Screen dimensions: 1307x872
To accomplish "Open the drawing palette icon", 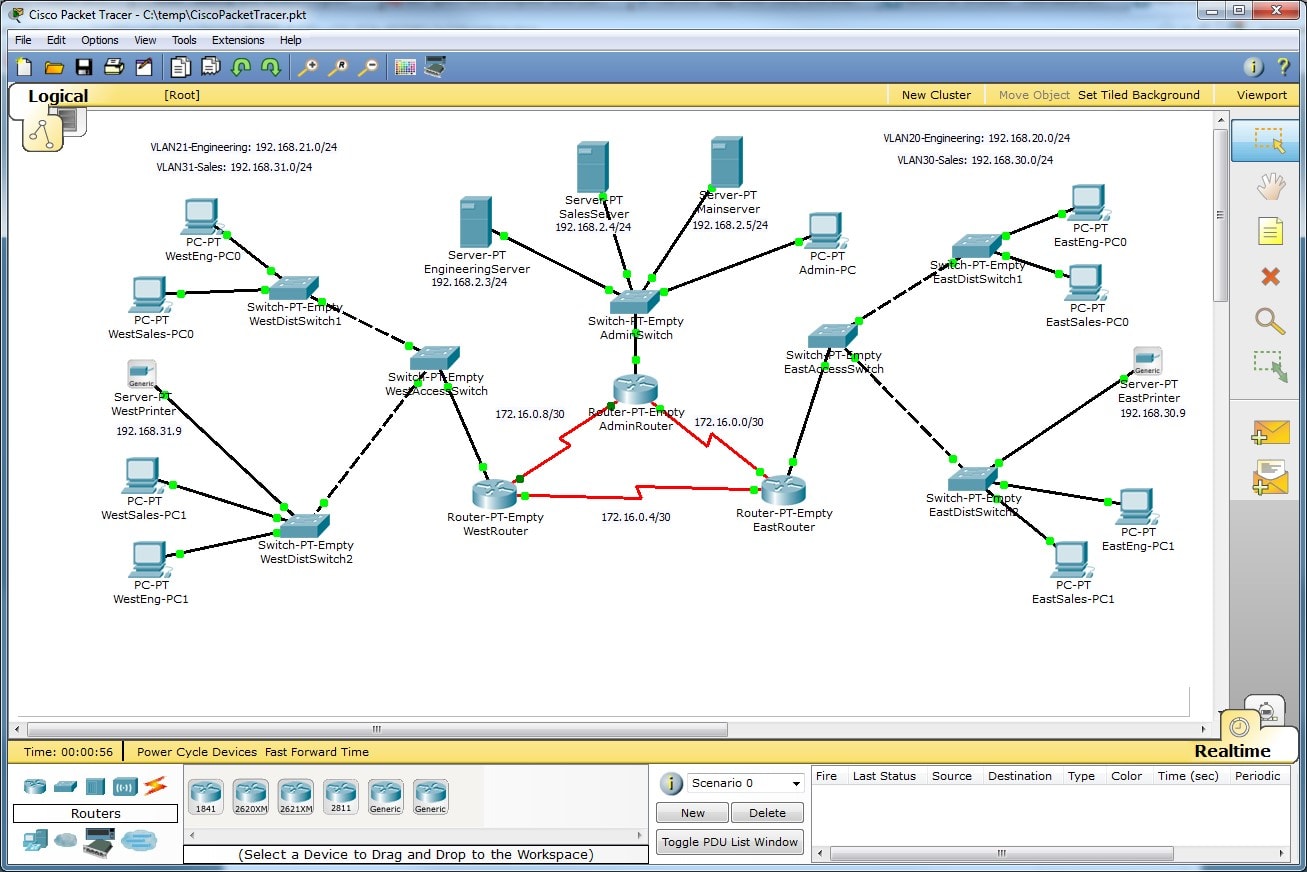I will click(405, 67).
